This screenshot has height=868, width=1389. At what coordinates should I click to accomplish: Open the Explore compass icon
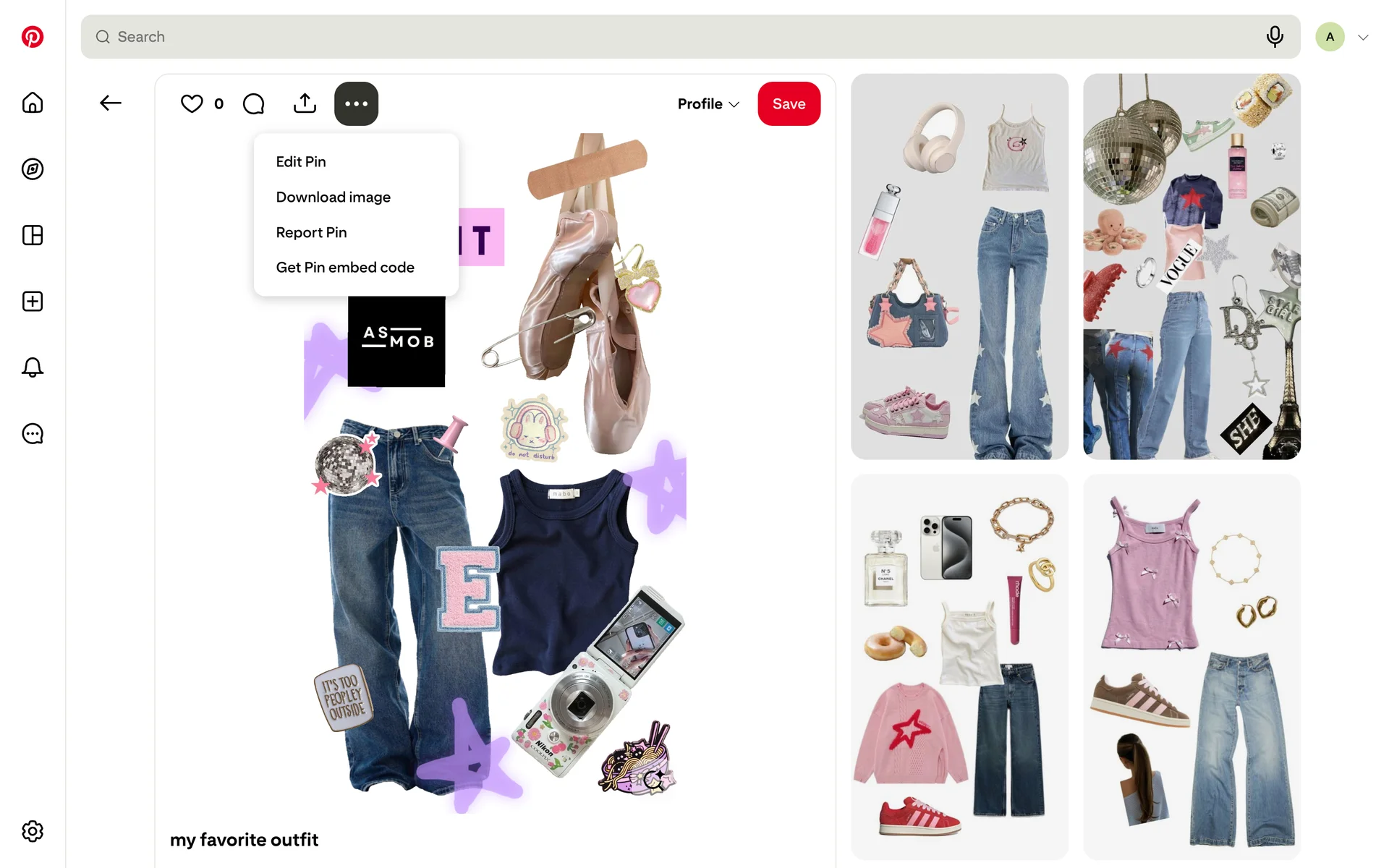click(x=33, y=169)
